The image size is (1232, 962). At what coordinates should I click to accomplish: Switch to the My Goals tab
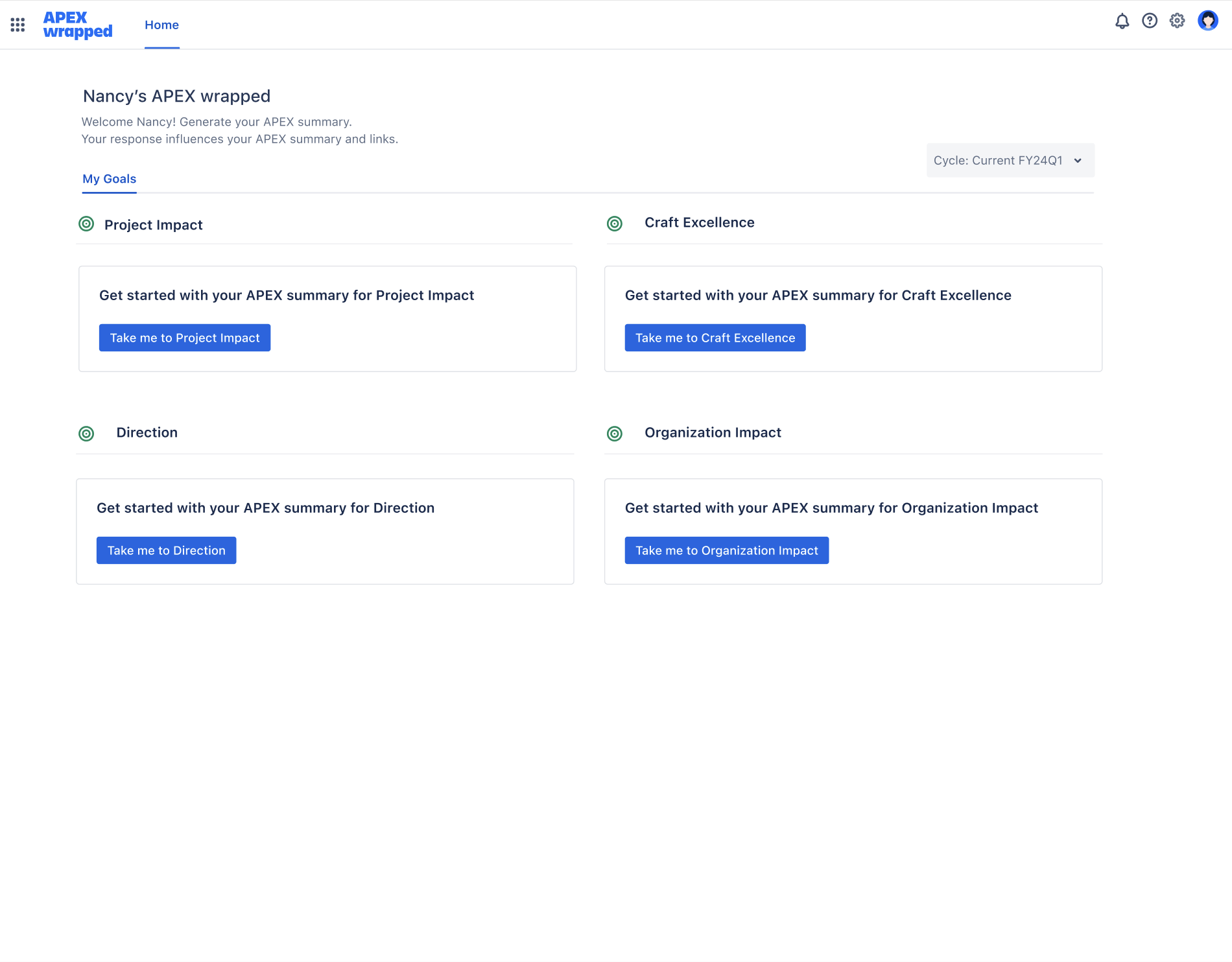pyautogui.click(x=109, y=179)
